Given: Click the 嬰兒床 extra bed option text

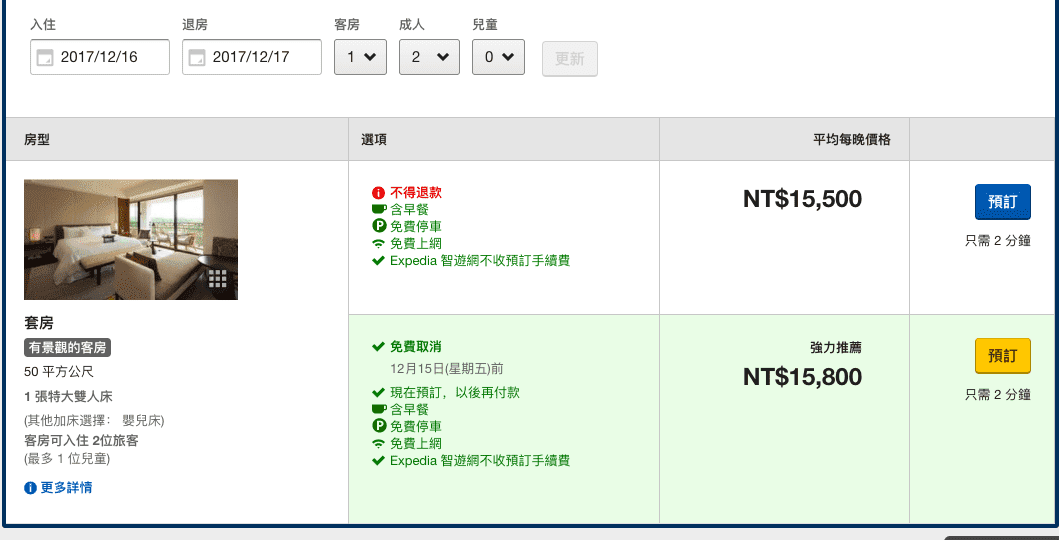Looking at the screenshot, I should (143, 421).
